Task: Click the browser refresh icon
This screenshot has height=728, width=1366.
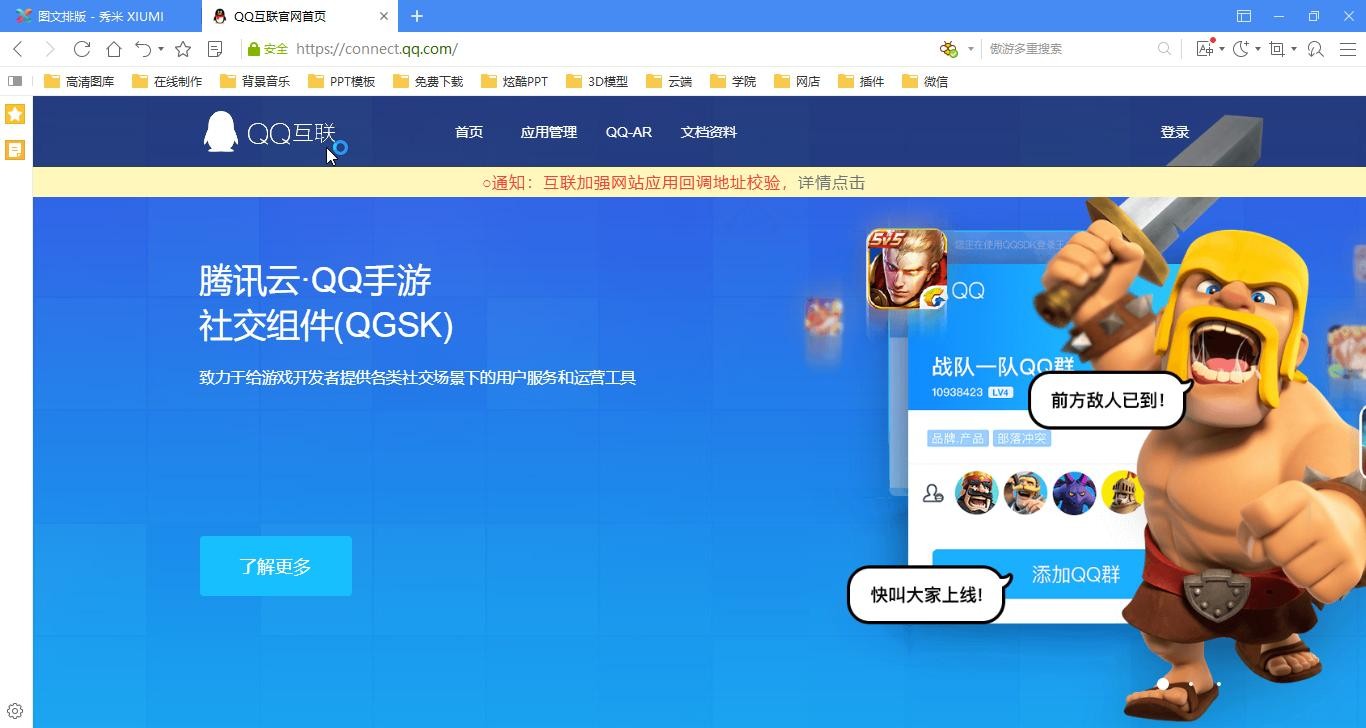Action: pyautogui.click(x=82, y=49)
